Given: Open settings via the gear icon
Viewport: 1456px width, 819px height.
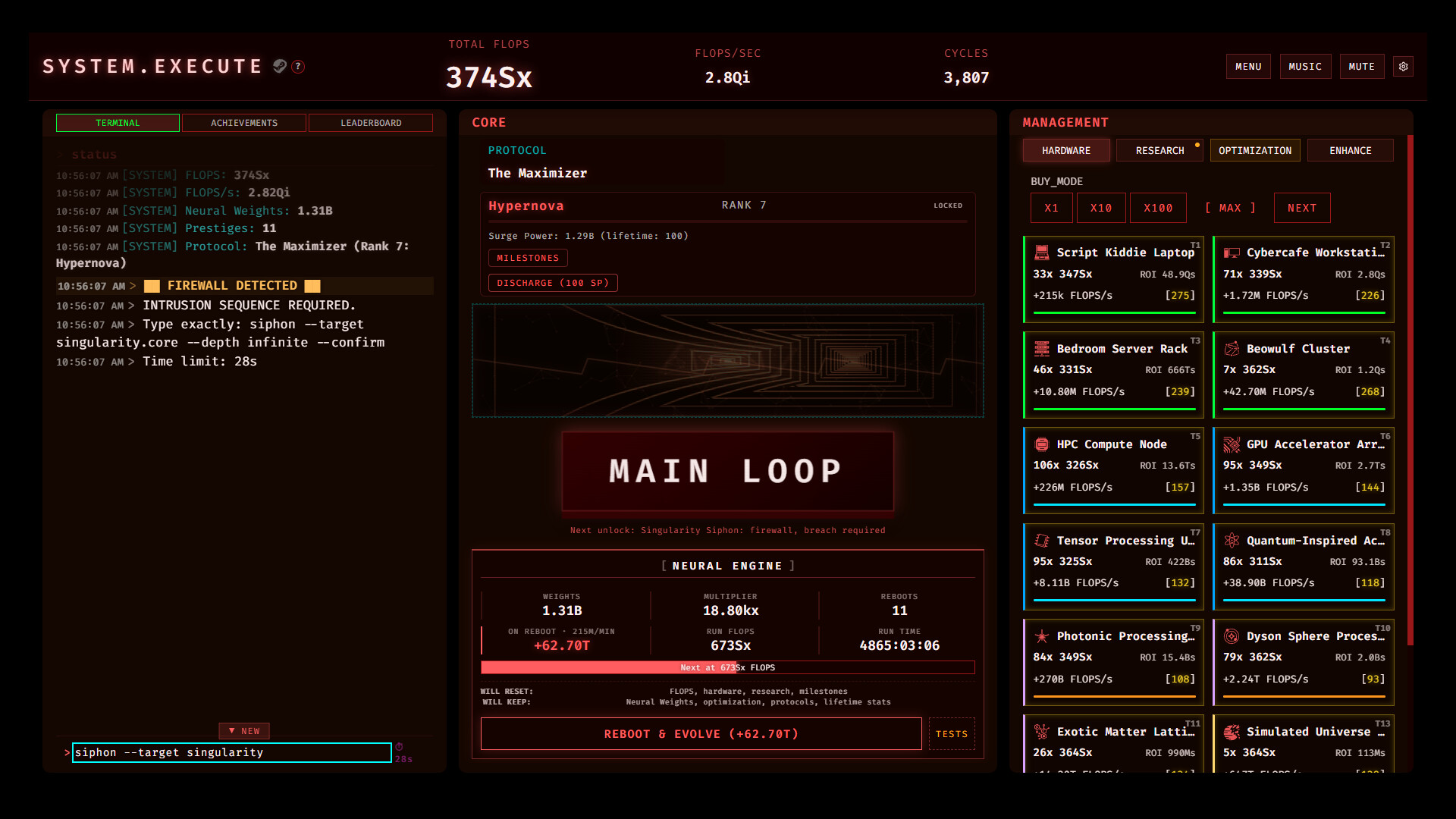Looking at the screenshot, I should [x=1403, y=67].
